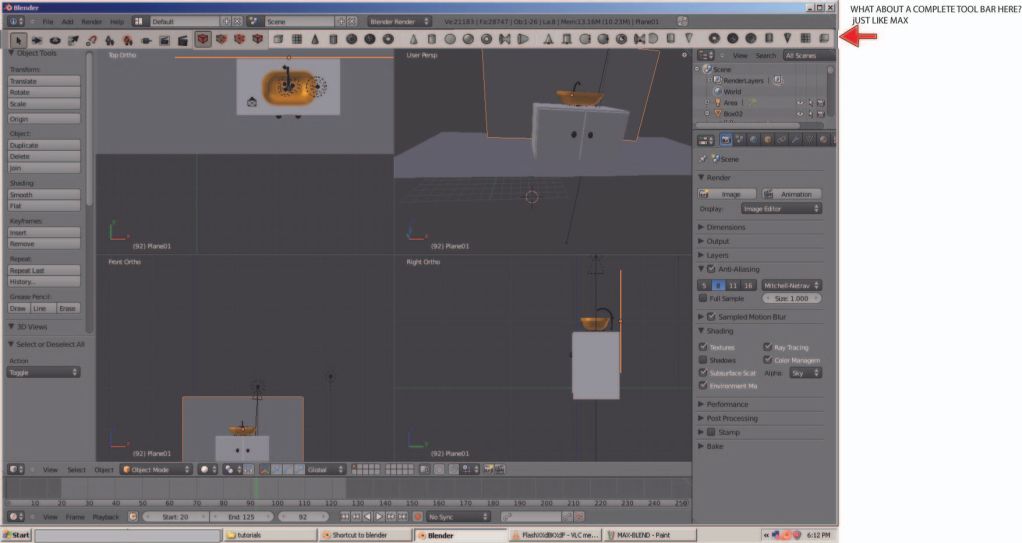The image size is (1022, 543).
Task: Toggle the Shadows checkbox
Action: 703,360
